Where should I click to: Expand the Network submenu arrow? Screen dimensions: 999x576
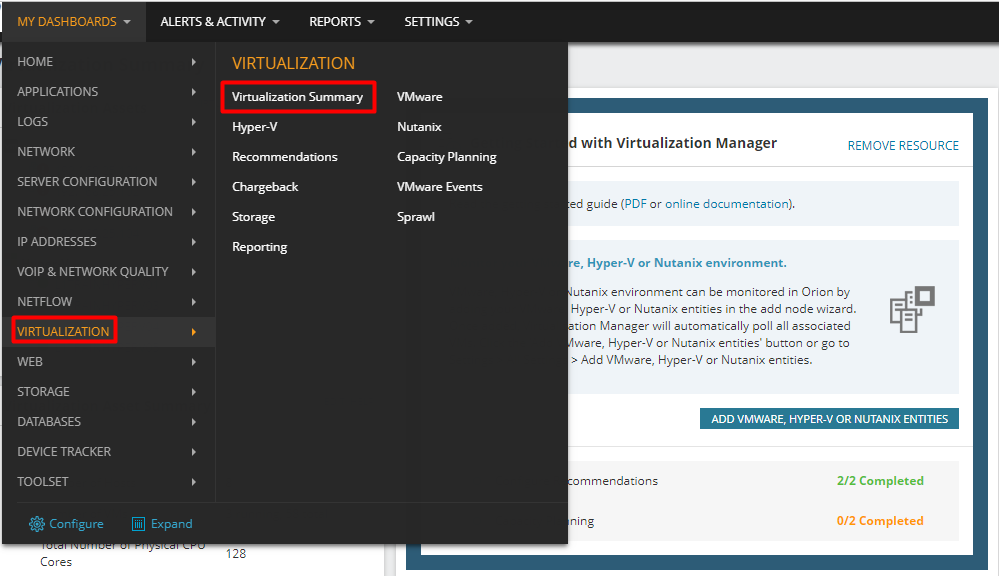[194, 152]
